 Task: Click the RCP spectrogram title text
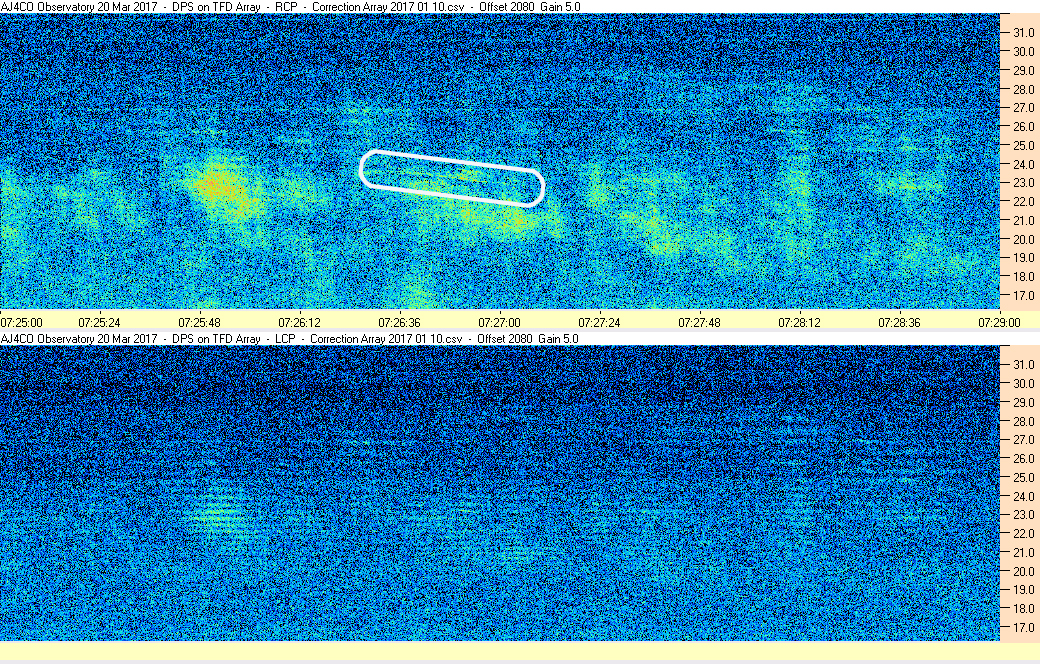click(291, 7)
